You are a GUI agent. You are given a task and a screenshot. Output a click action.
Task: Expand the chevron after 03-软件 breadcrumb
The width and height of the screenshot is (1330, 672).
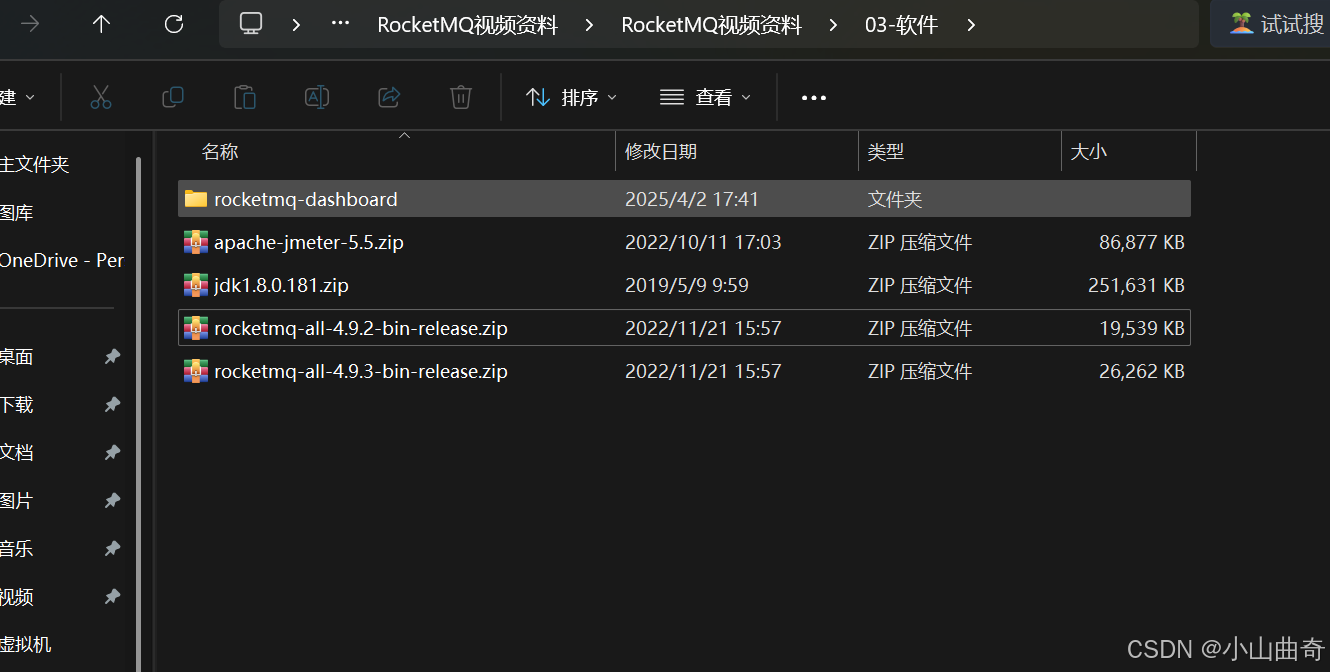tap(971, 25)
